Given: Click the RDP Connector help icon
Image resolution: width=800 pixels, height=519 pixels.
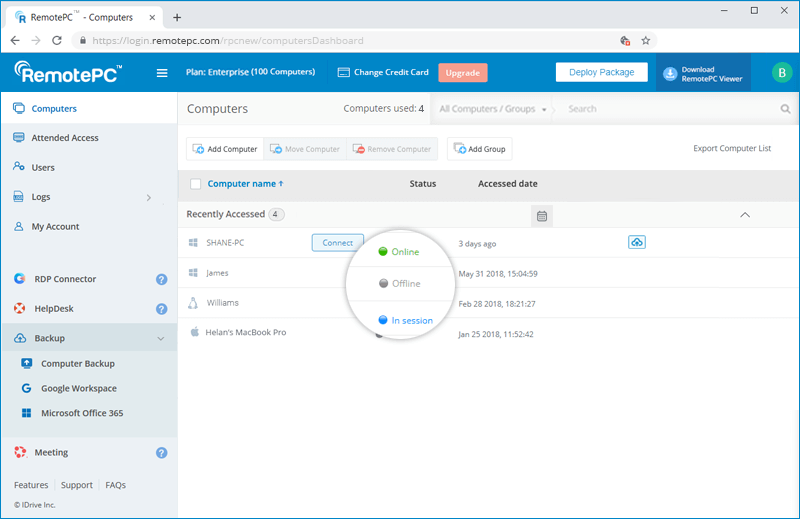Looking at the screenshot, I should (161, 280).
